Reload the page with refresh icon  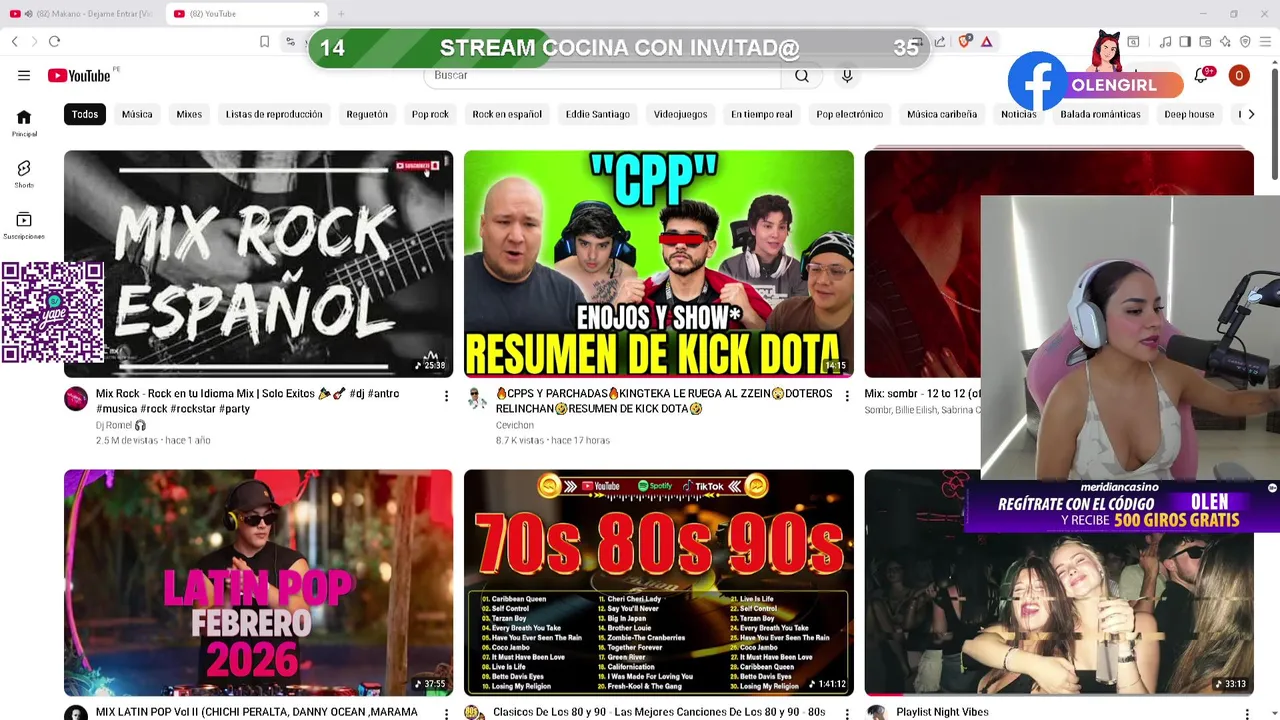tap(54, 41)
